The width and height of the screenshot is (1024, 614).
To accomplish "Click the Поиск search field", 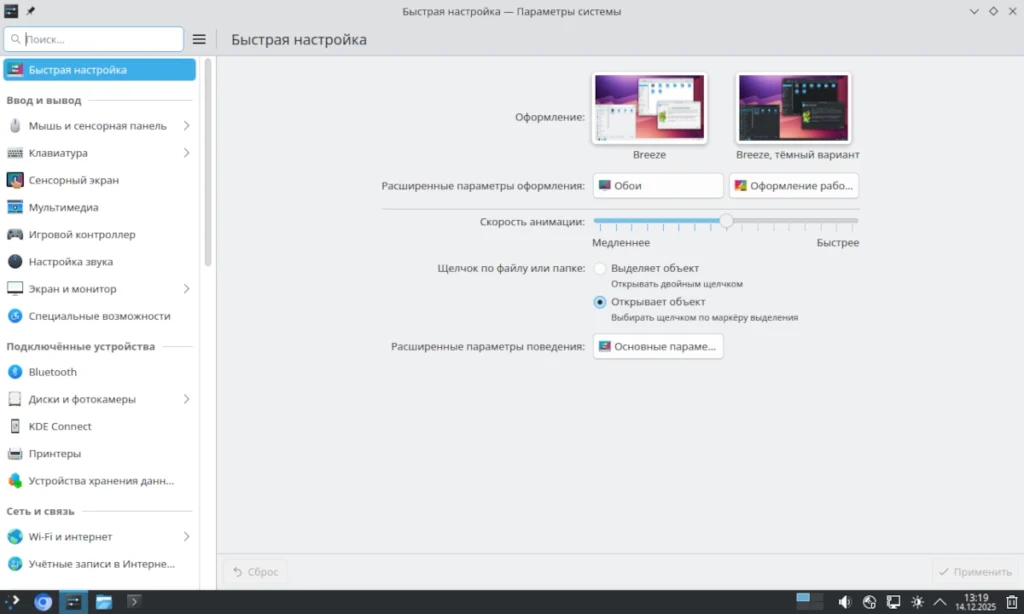I will (x=93, y=39).
